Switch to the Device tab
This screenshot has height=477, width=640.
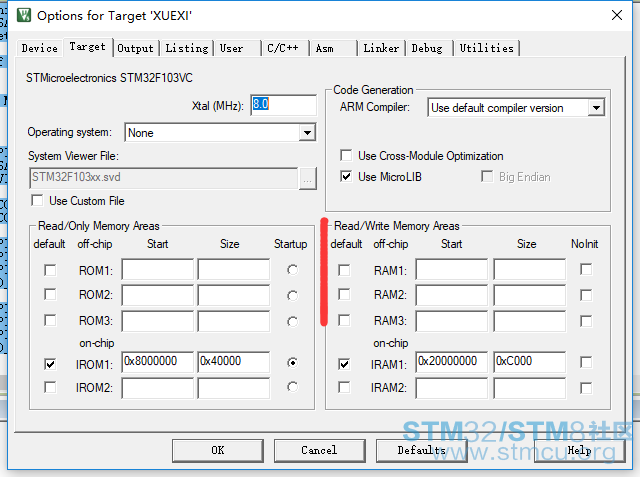pyautogui.click(x=40, y=48)
